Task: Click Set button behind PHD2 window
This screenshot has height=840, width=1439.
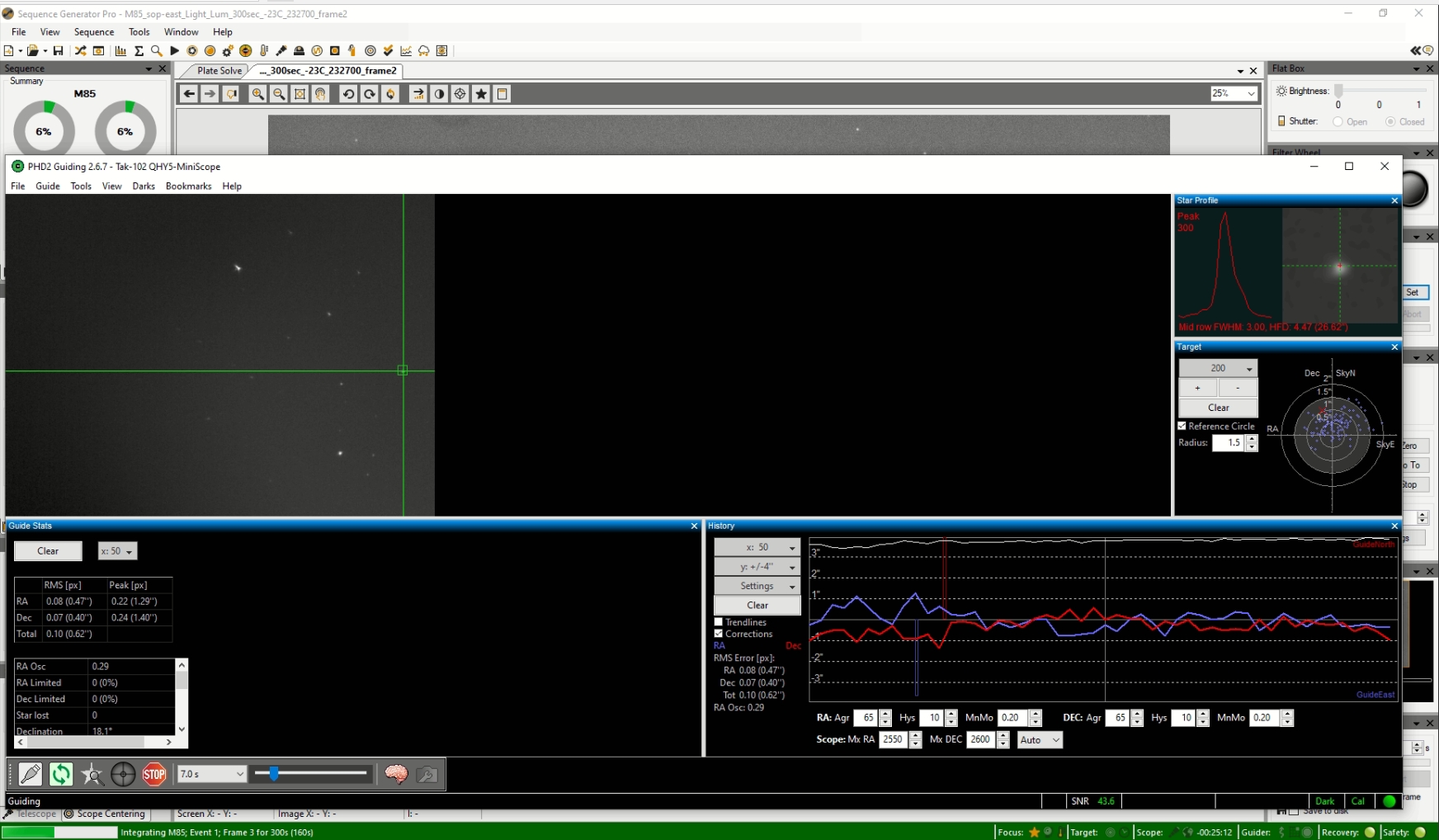Action: 1414,292
